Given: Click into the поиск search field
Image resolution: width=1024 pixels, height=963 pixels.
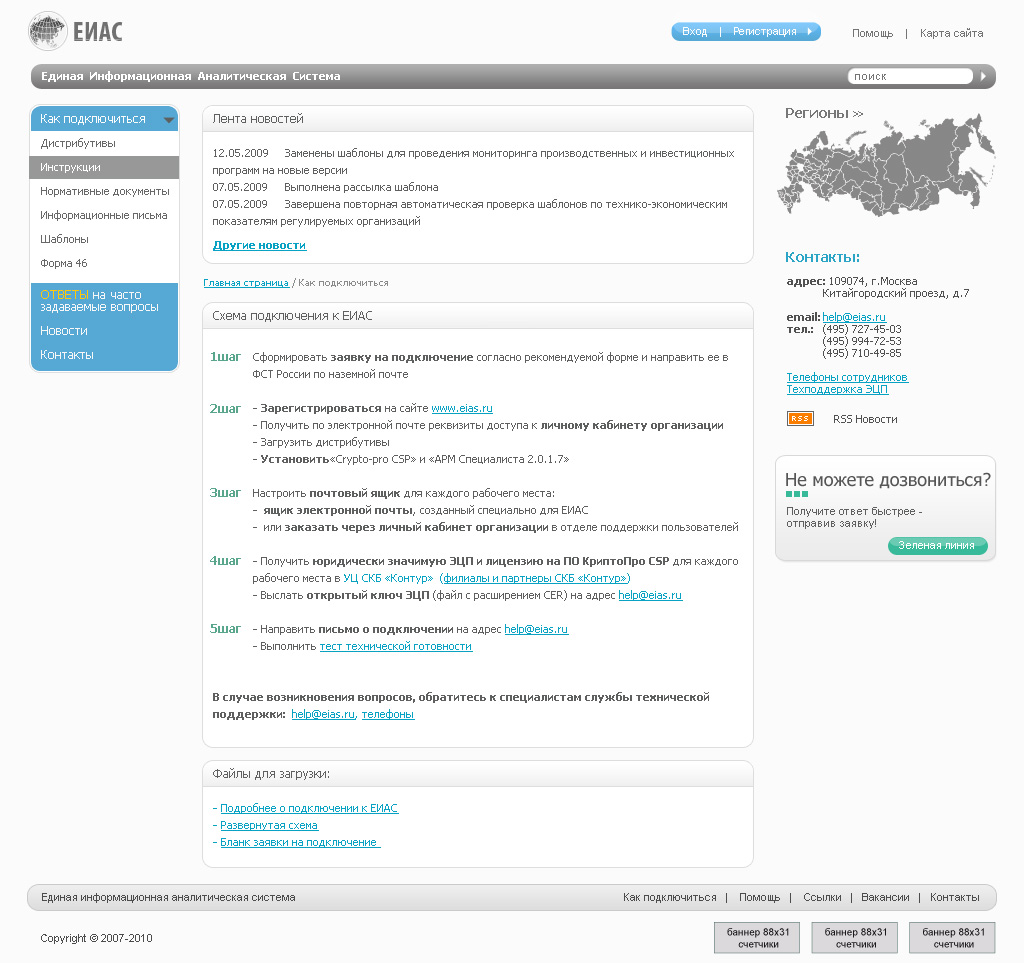Looking at the screenshot, I should point(910,76).
